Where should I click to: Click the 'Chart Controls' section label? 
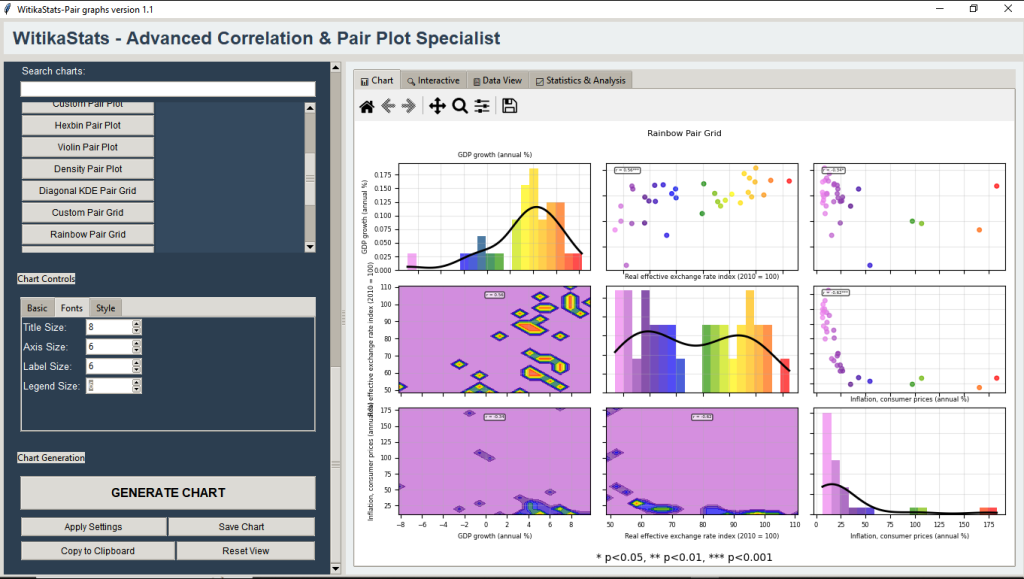pyautogui.click(x=46, y=279)
